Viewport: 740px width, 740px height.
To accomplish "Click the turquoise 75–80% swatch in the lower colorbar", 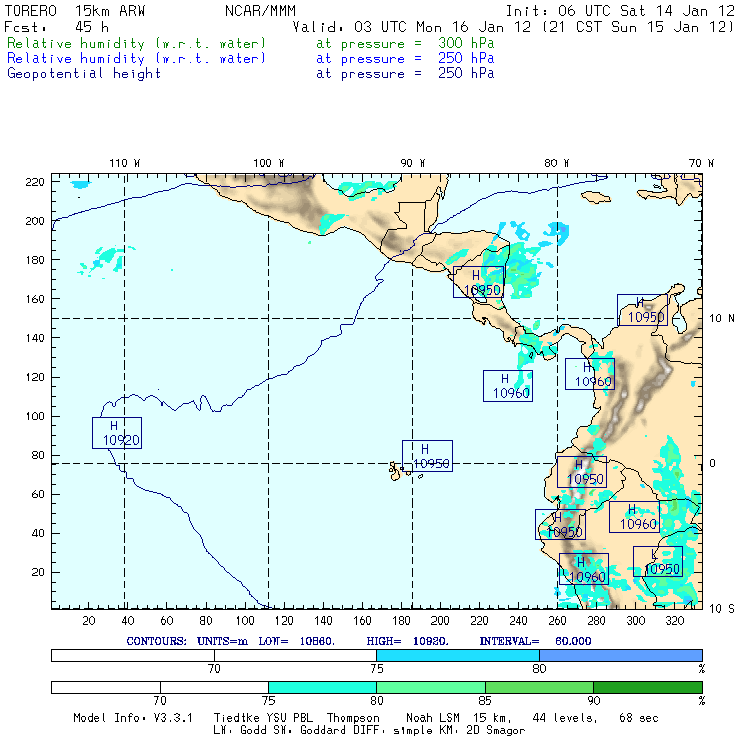I will tap(322, 687).
